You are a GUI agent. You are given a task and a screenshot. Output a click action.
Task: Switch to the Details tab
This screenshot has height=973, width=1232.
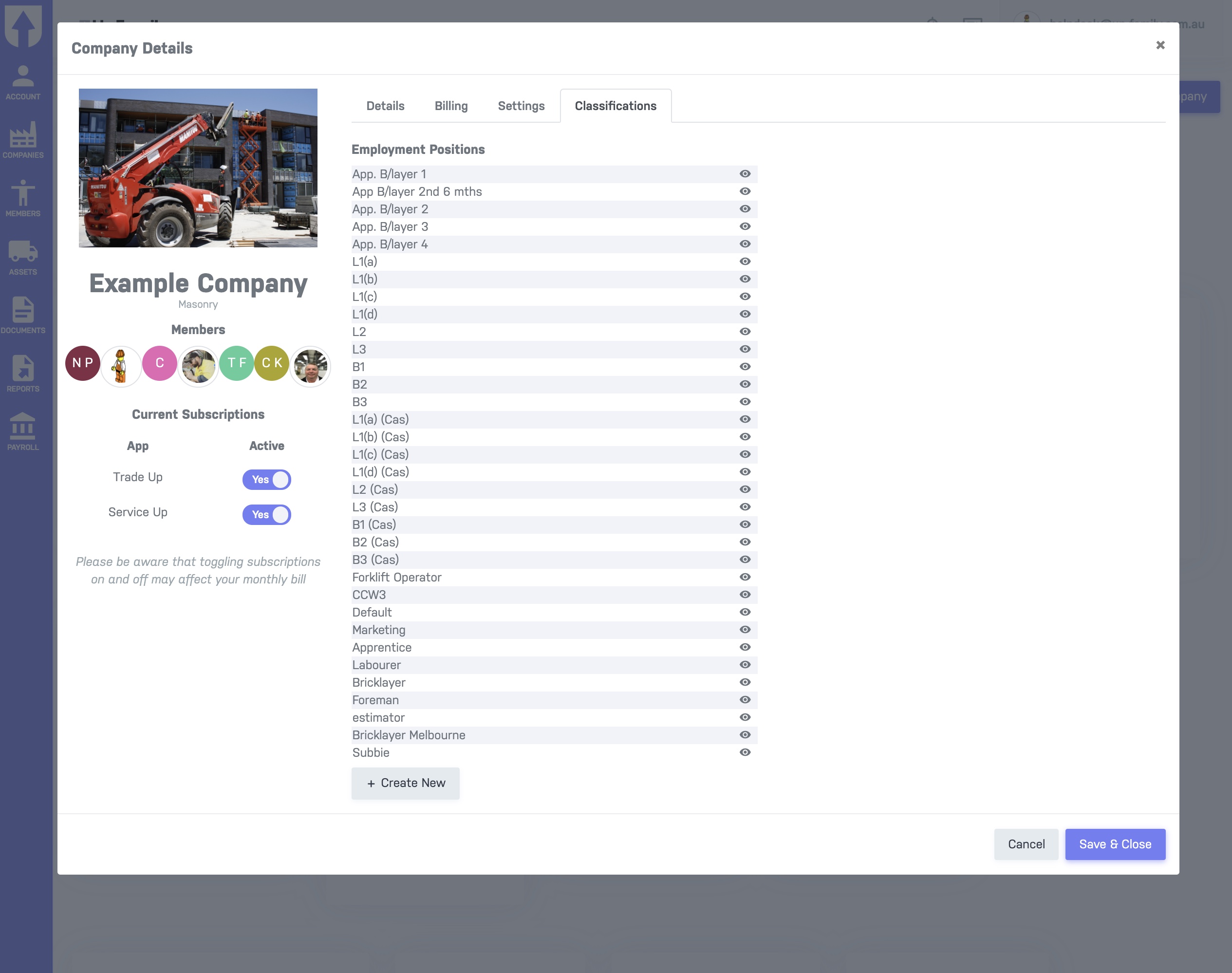tap(385, 106)
